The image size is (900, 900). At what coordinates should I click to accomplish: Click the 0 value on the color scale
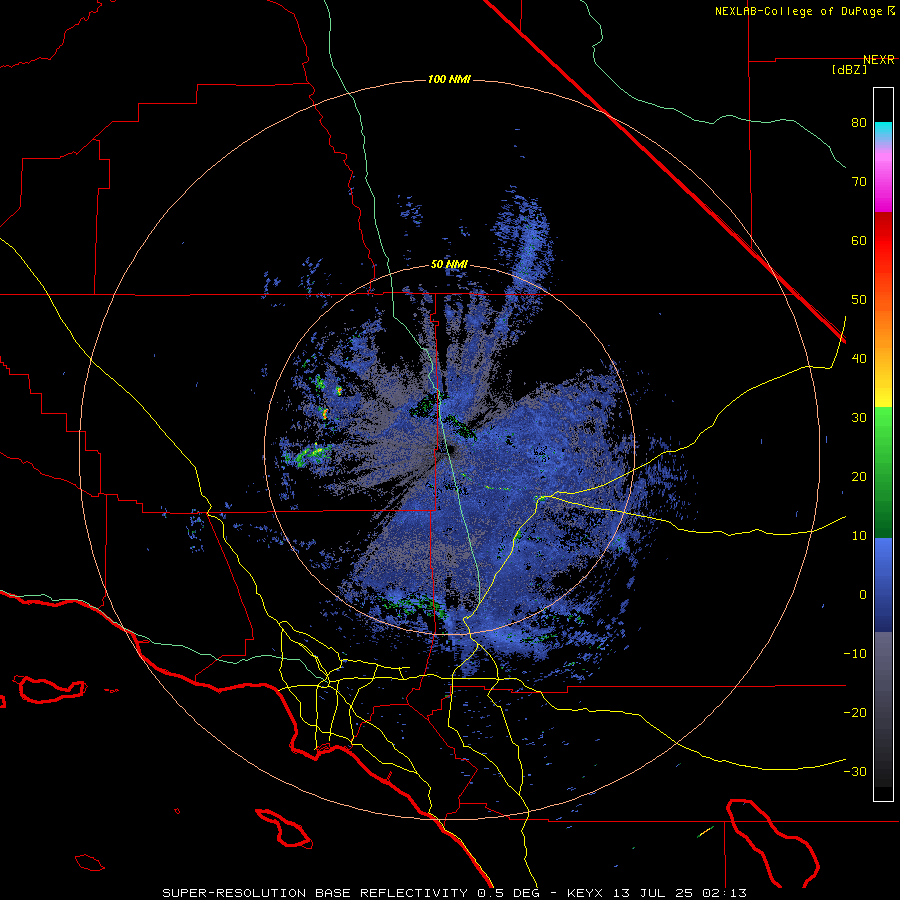coord(863,595)
